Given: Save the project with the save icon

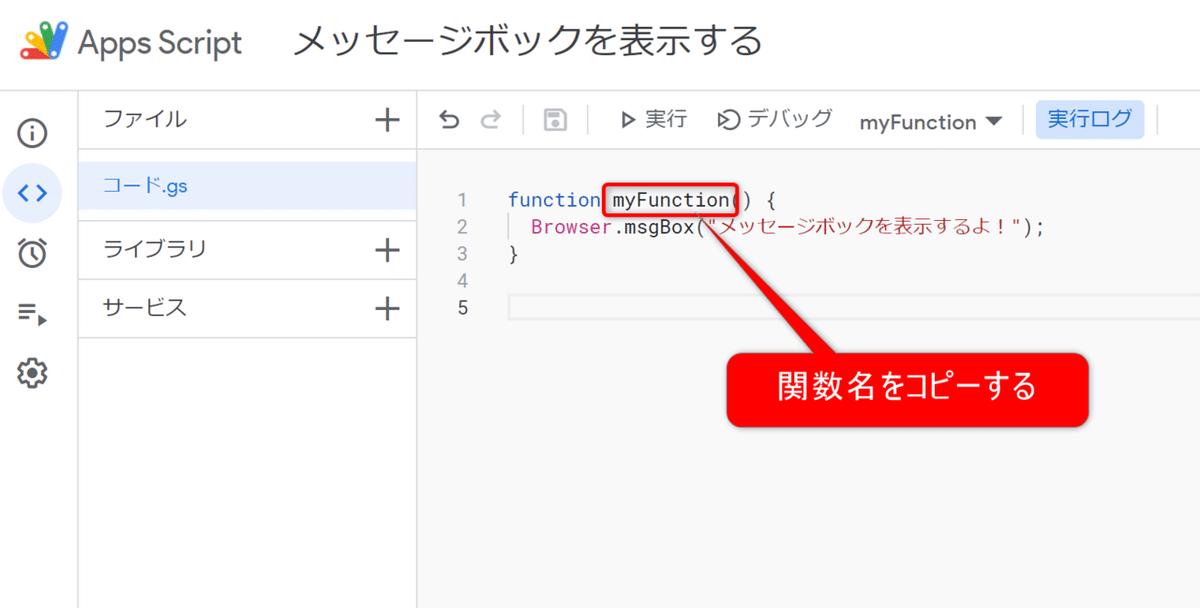Looking at the screenshot, I should coord(555,119).
